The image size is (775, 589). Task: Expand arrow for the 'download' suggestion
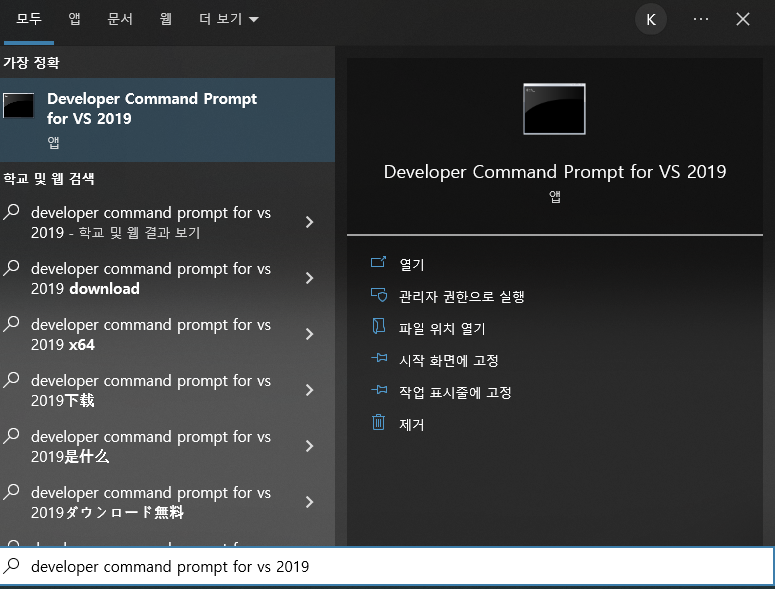click(309, 278)
